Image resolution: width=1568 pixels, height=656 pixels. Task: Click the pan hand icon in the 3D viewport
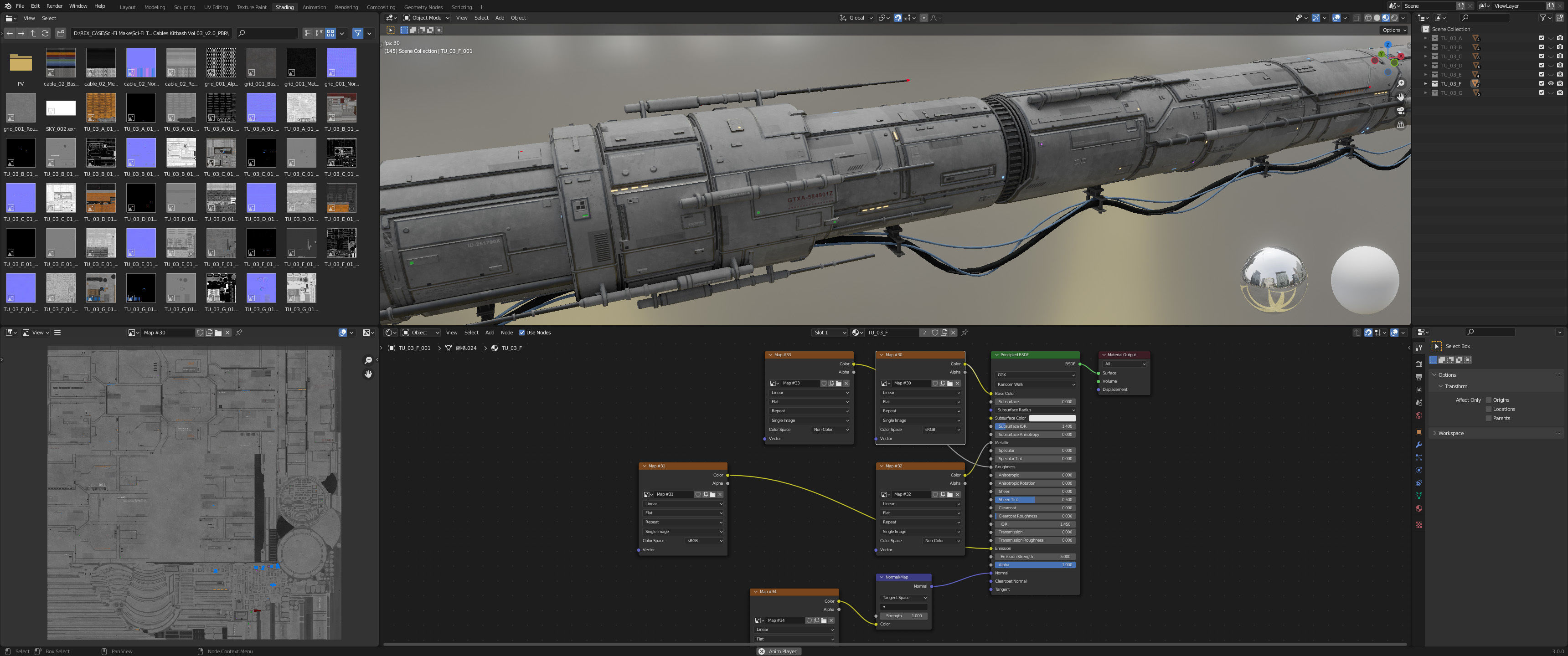point(1401,97)
